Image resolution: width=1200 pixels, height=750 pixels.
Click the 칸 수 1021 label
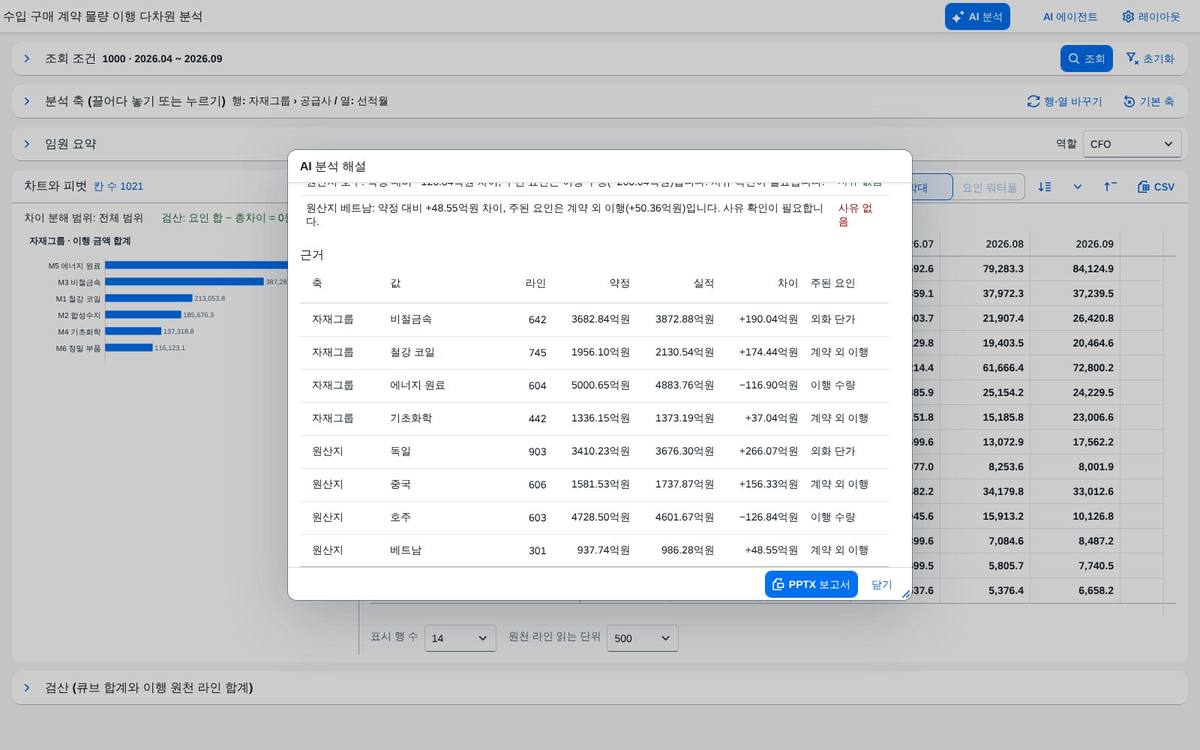pyautogui.click(x=118, y=187)
